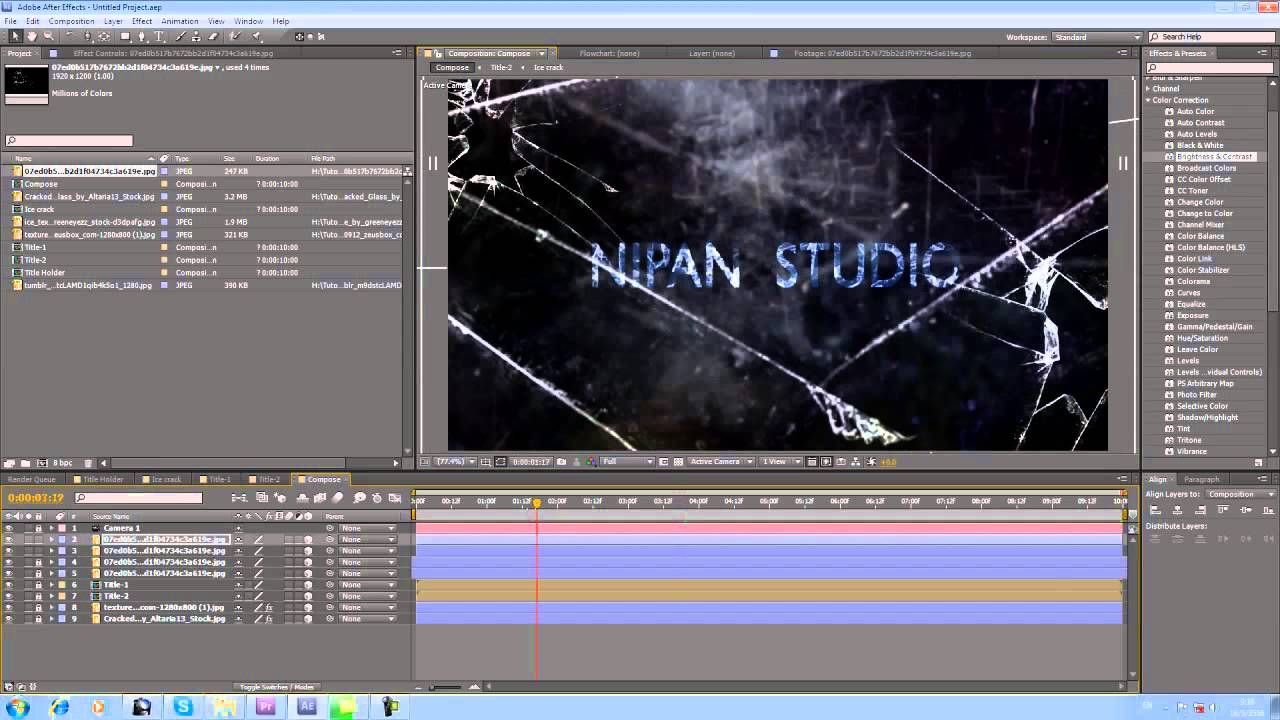Viewport: 1280px width, 720px height.
Task: Open the Align Layers to Composition dropdown
Action: pyautogui.click(x=1241, y=494)
